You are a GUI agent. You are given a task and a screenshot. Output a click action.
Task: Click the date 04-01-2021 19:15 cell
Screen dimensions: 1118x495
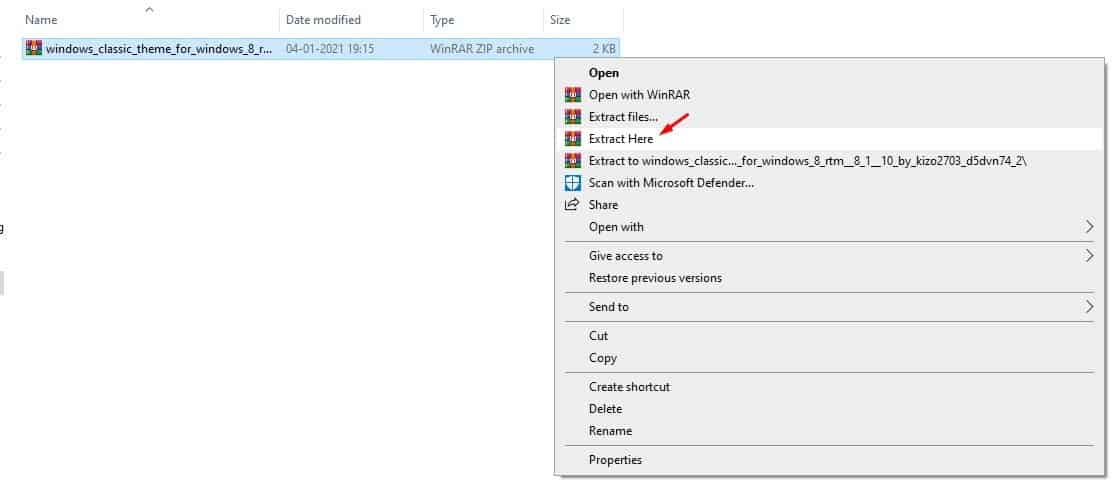pyautogui.click(x=329, y=49)
